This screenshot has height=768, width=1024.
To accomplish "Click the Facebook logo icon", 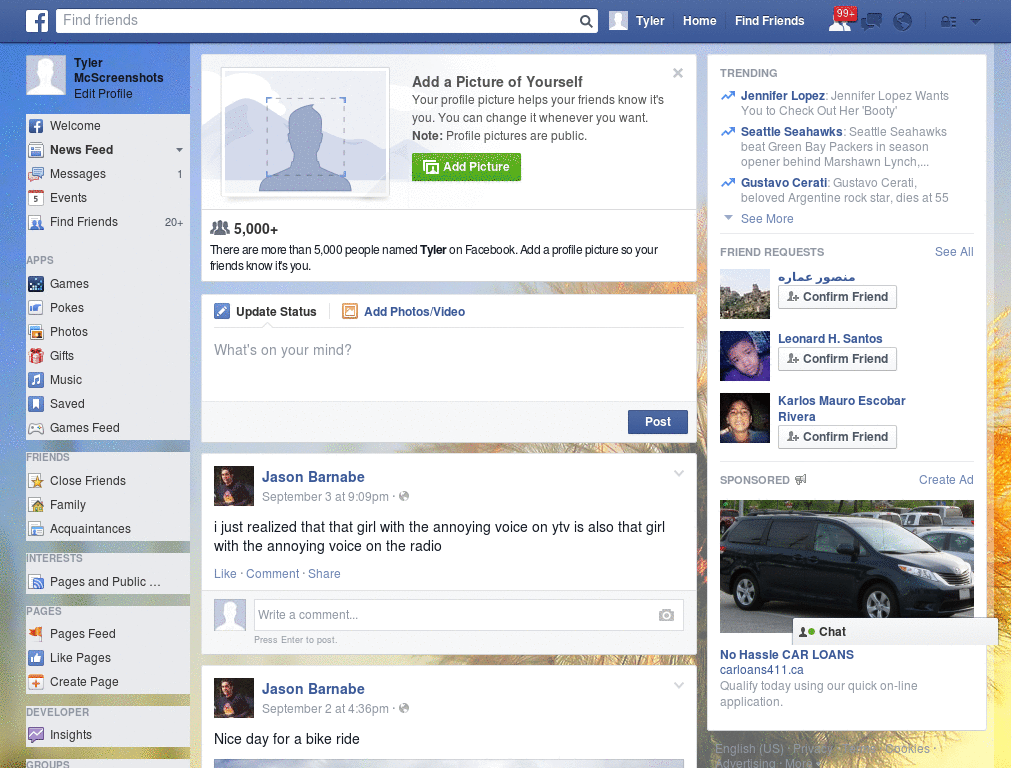I will pyautogui.click(x=37, y=21).
